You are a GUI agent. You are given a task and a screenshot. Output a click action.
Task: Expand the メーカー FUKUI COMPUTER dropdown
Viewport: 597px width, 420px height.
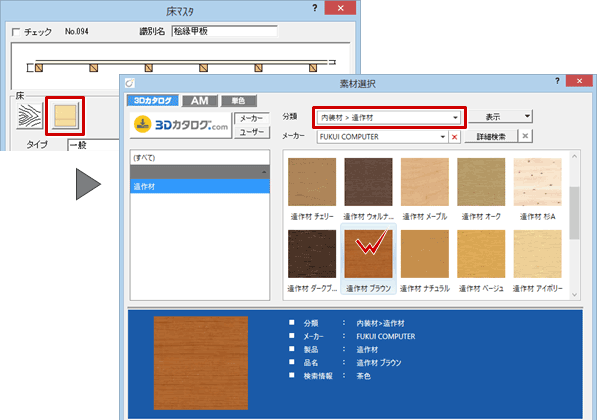click(443, 137)
